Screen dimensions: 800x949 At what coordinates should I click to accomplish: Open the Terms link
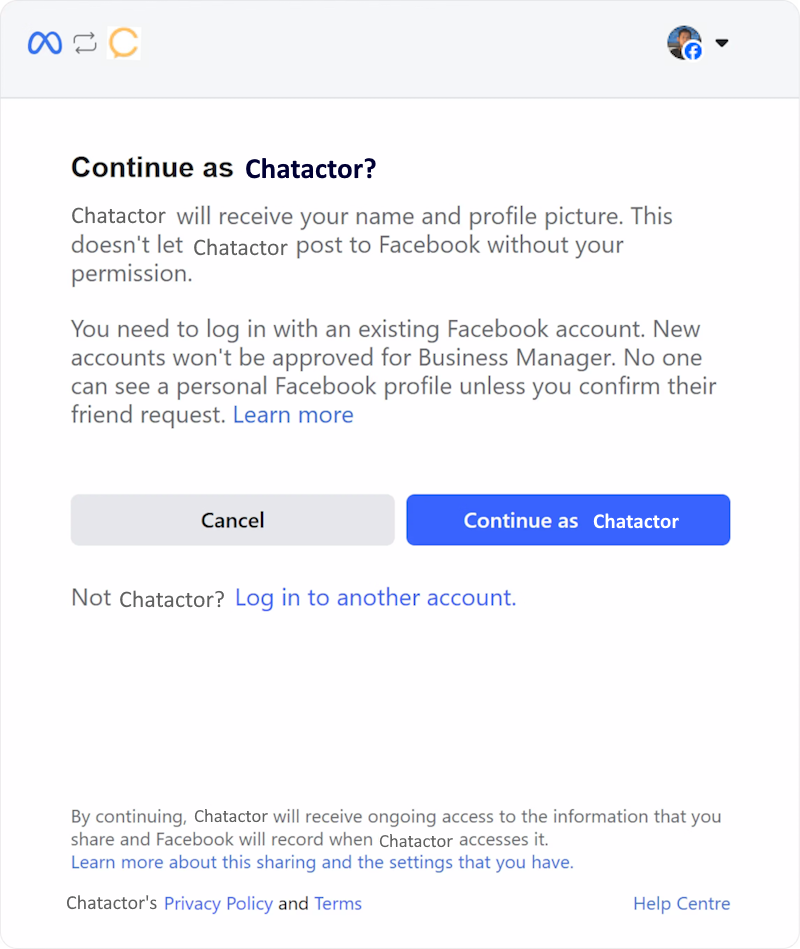coord(338,904)
